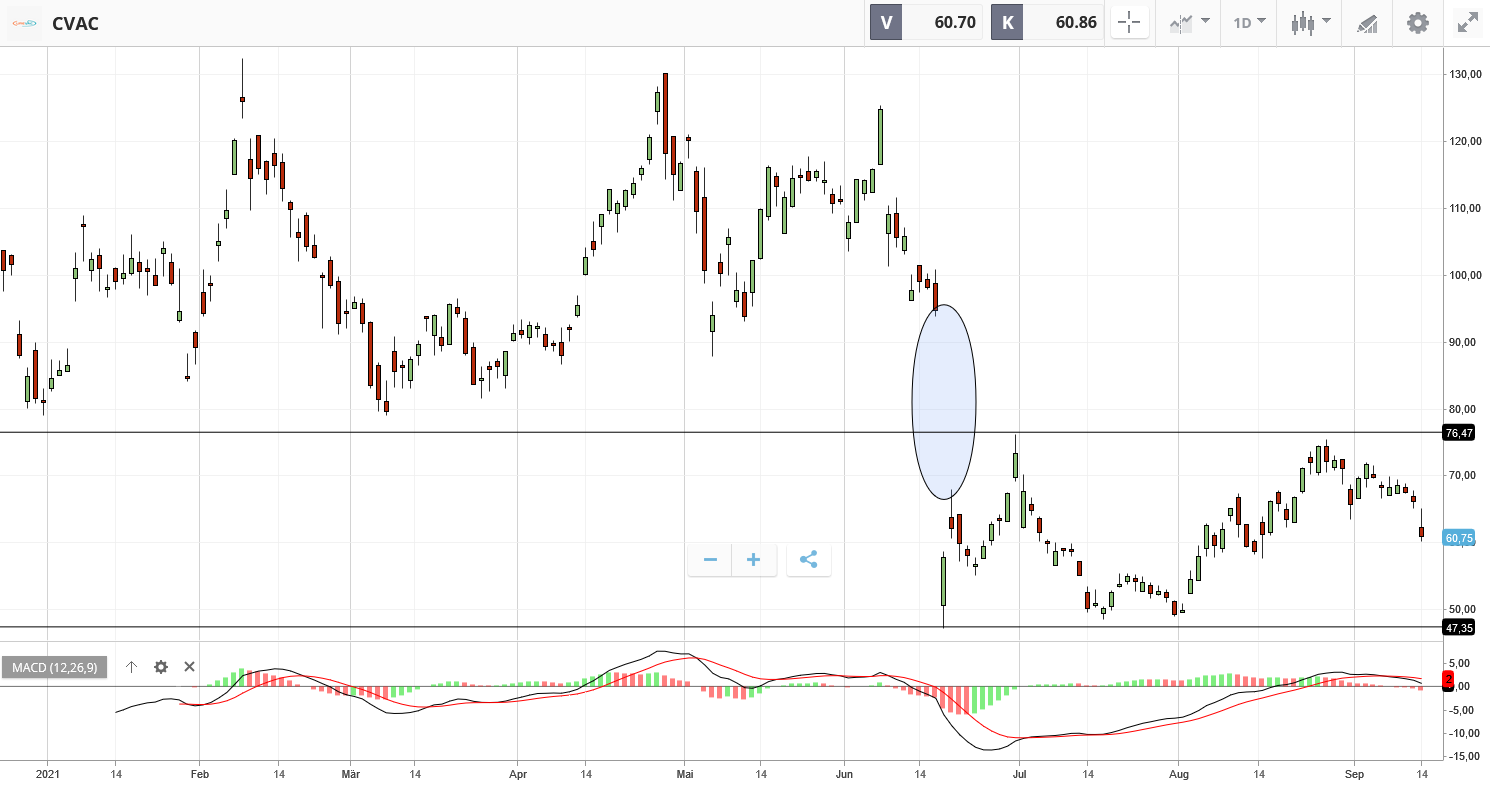
Task: Zoom in with the plus button
Action: coord(754,559)
